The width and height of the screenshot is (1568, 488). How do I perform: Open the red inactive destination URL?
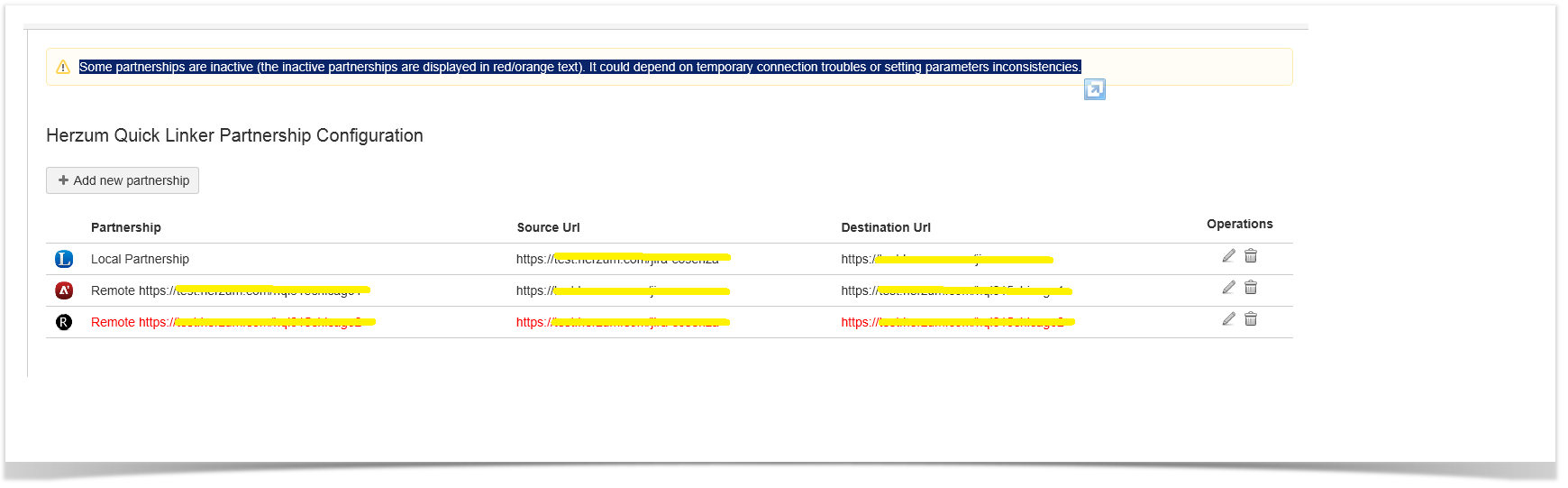[x=957, y=322]
